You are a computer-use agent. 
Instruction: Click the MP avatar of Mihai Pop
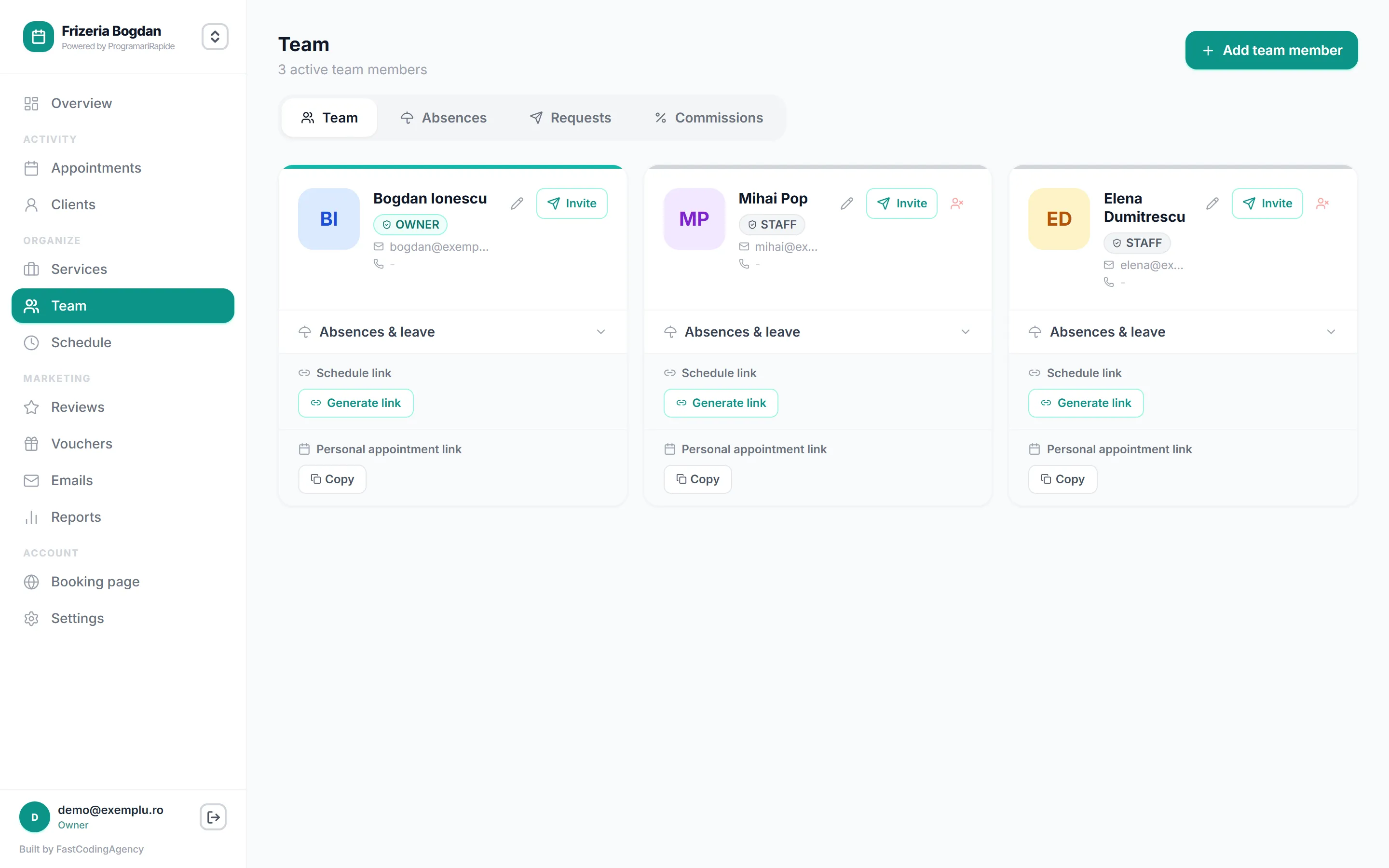(694, 219)
